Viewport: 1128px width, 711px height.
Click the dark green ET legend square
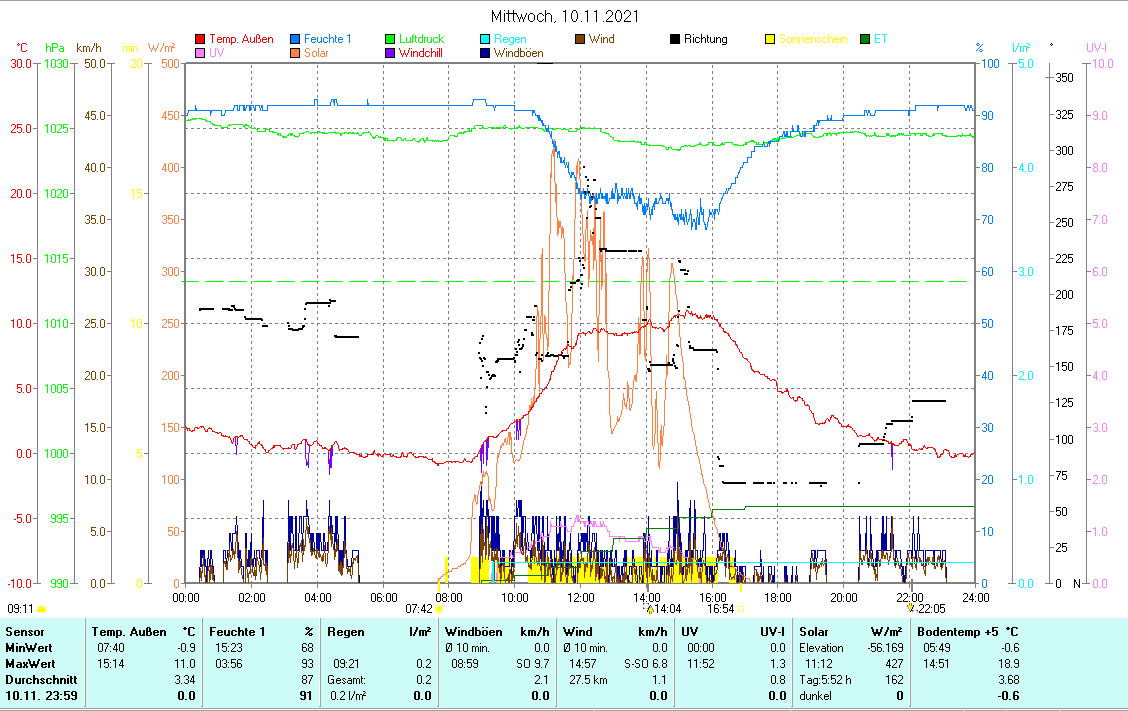coord(865,40)
